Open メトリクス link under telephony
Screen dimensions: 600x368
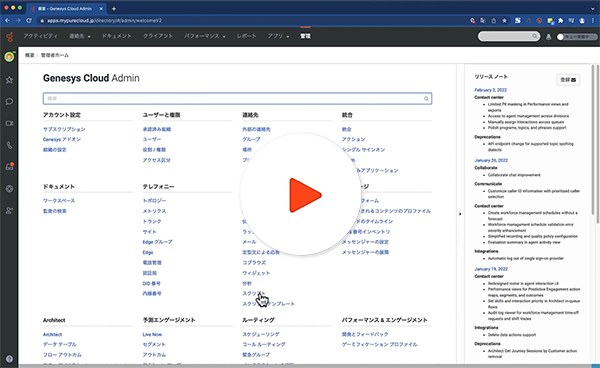click(154, 211)
